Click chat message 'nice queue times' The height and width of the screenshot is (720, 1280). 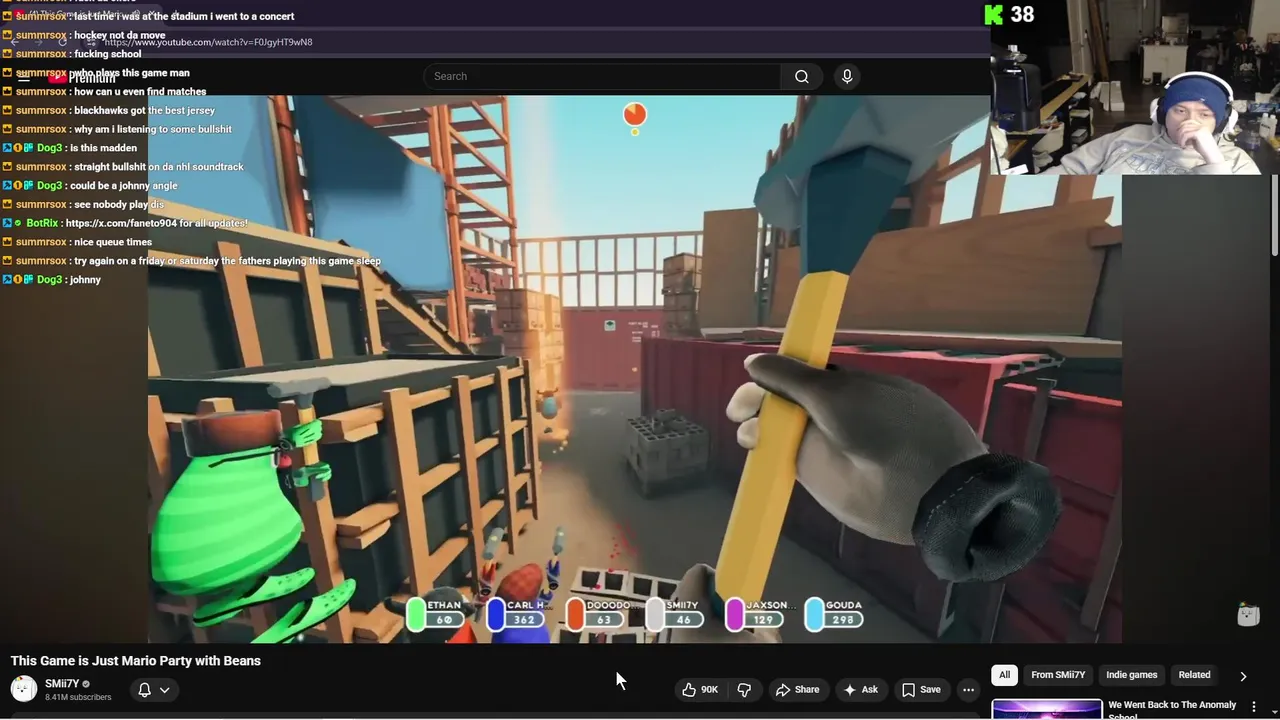[113, 242]
